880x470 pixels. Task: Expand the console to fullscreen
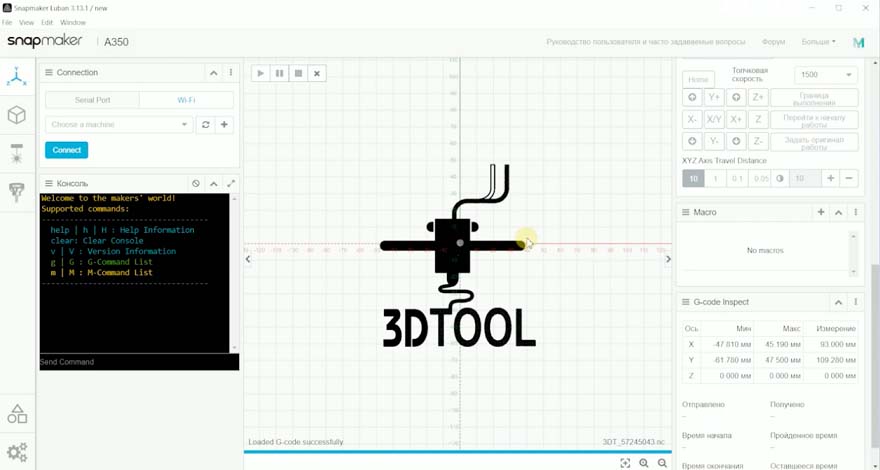click(x=231, y=184)
